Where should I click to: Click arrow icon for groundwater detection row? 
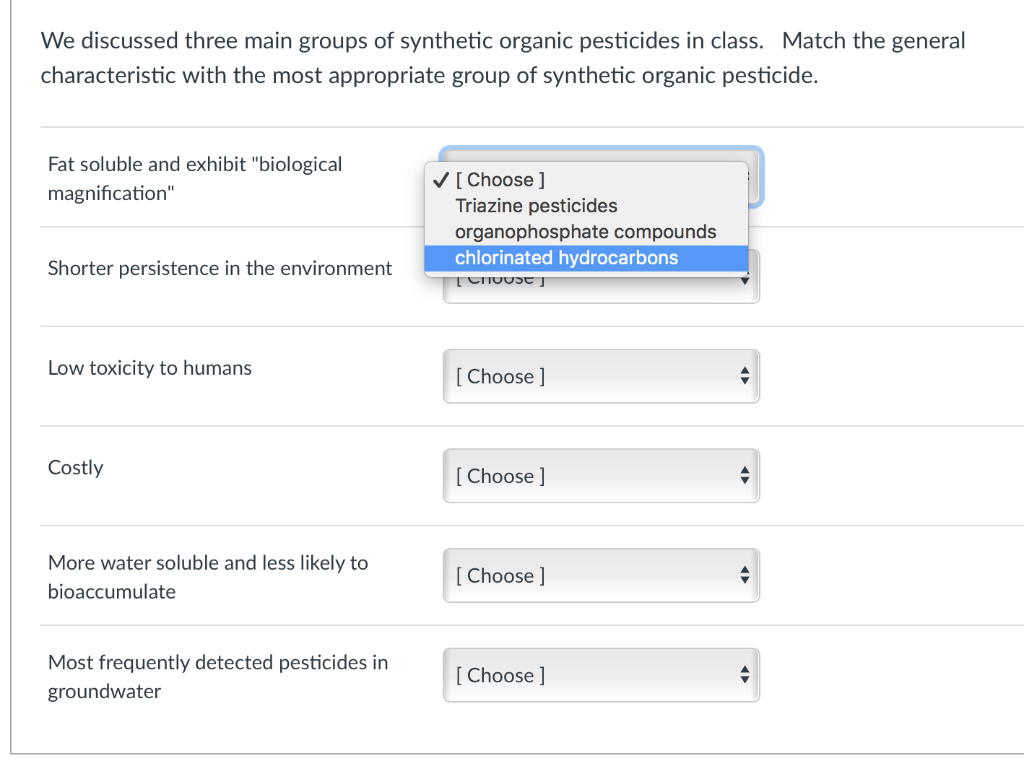click(743, 676)
